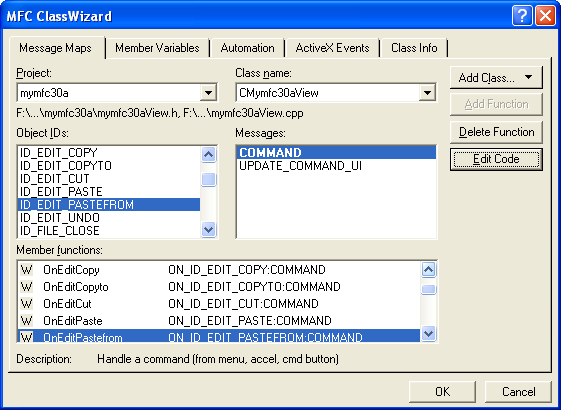Screen dimensions: 561x410
Task: Open the ActiveX Events tab
Action: point(332,48)
